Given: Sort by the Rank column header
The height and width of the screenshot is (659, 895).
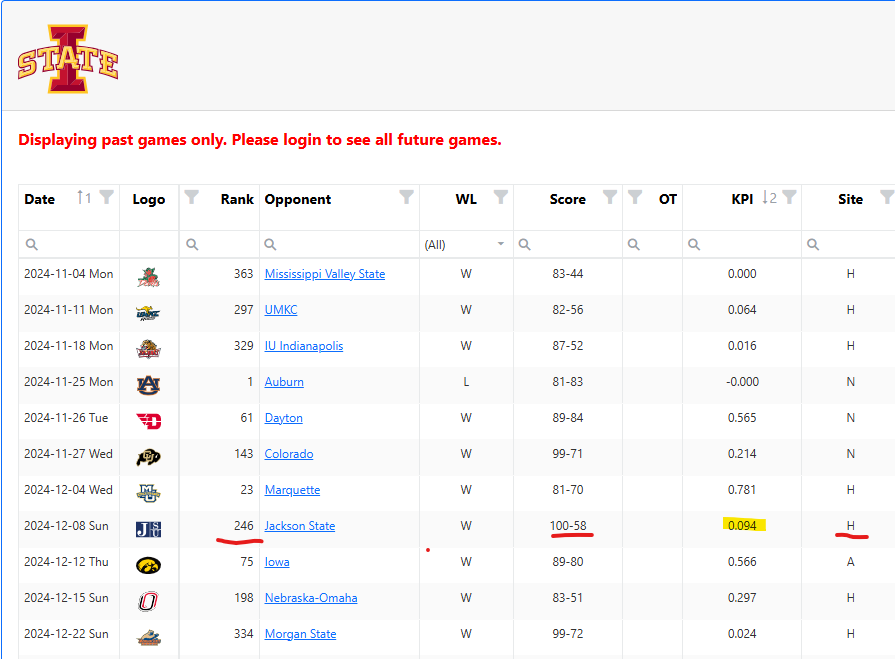Looking at the screenshot, I should coord(237,199).
